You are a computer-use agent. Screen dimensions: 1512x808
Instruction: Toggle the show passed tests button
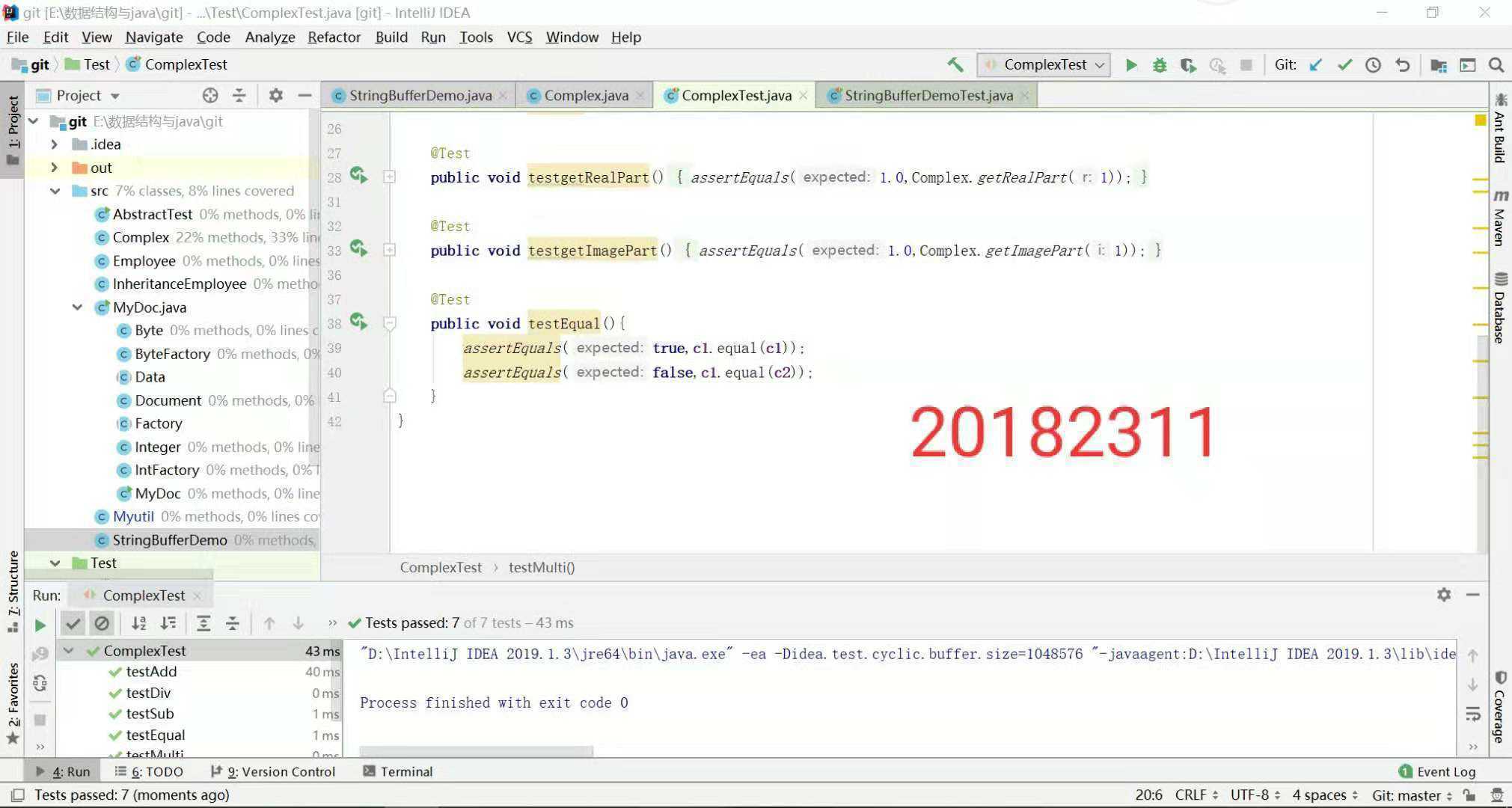73,623
